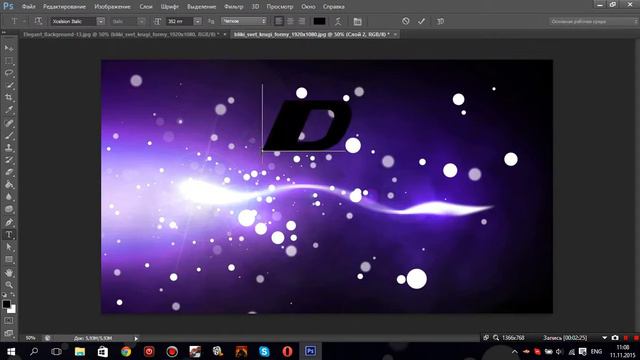Open the Windows Start menu
The width and height of the screenshot is (640, 360).
coord(11,351)
